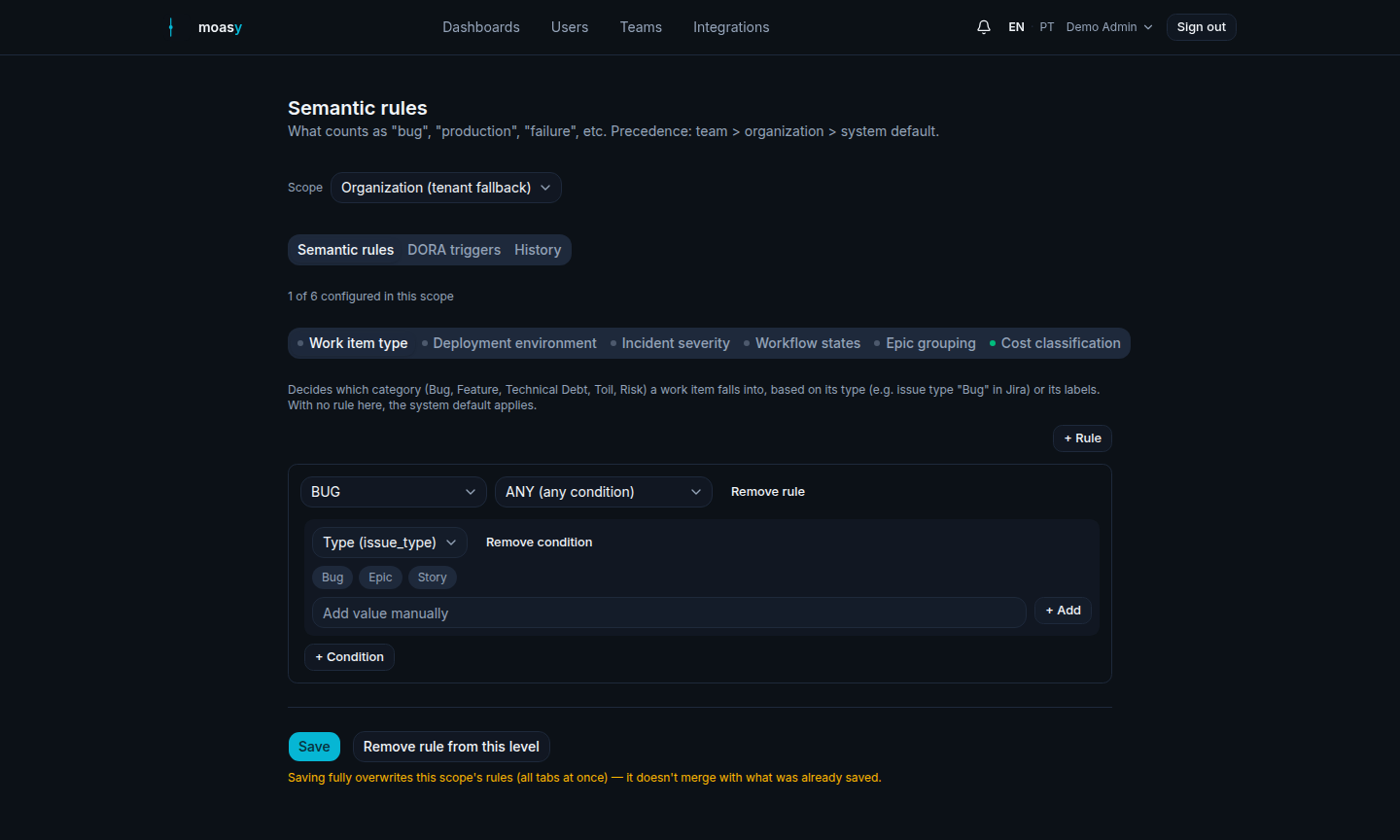Expand the Demo Admin user menu
The width and height of the screenshot is (1400, 840).
(1109, 27)
